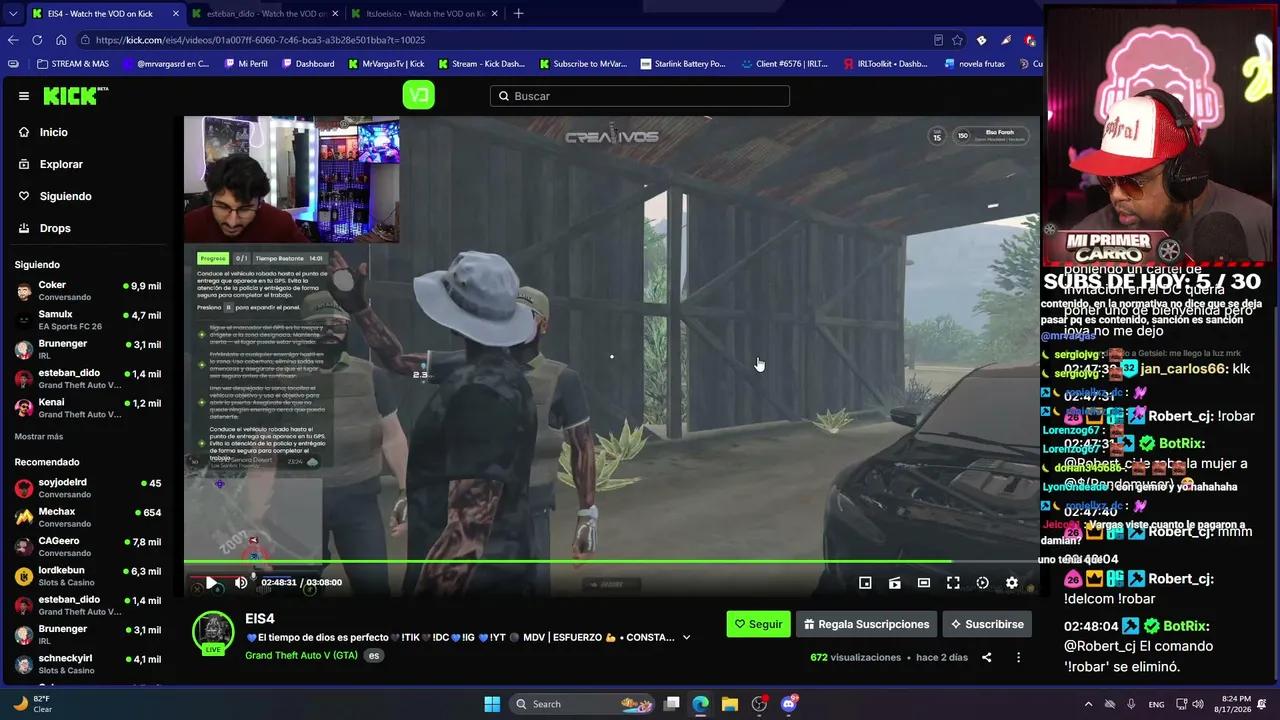
Task: Seek on the green video progress bar
Action: (611, 561)
